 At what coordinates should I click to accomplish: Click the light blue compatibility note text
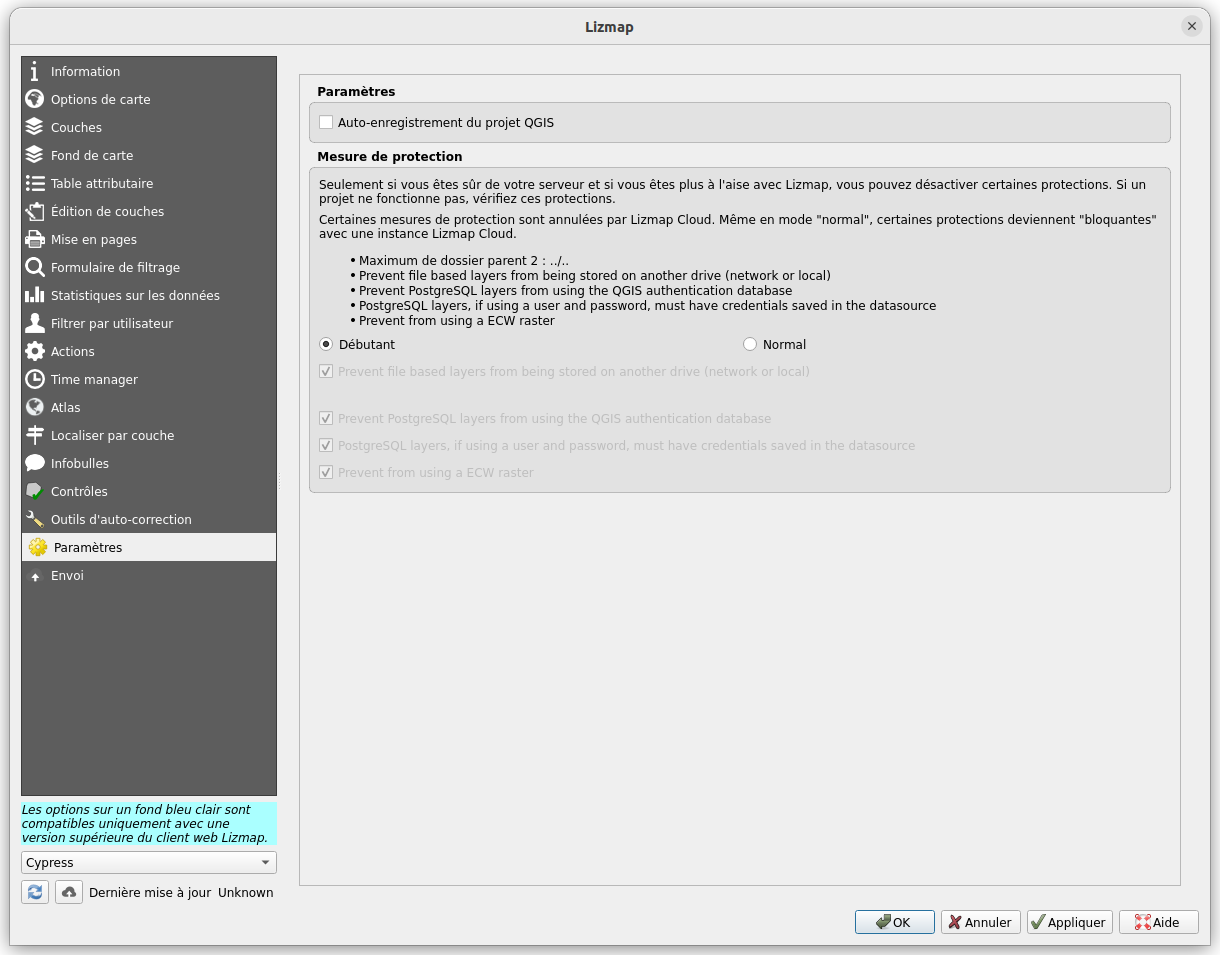149,824
